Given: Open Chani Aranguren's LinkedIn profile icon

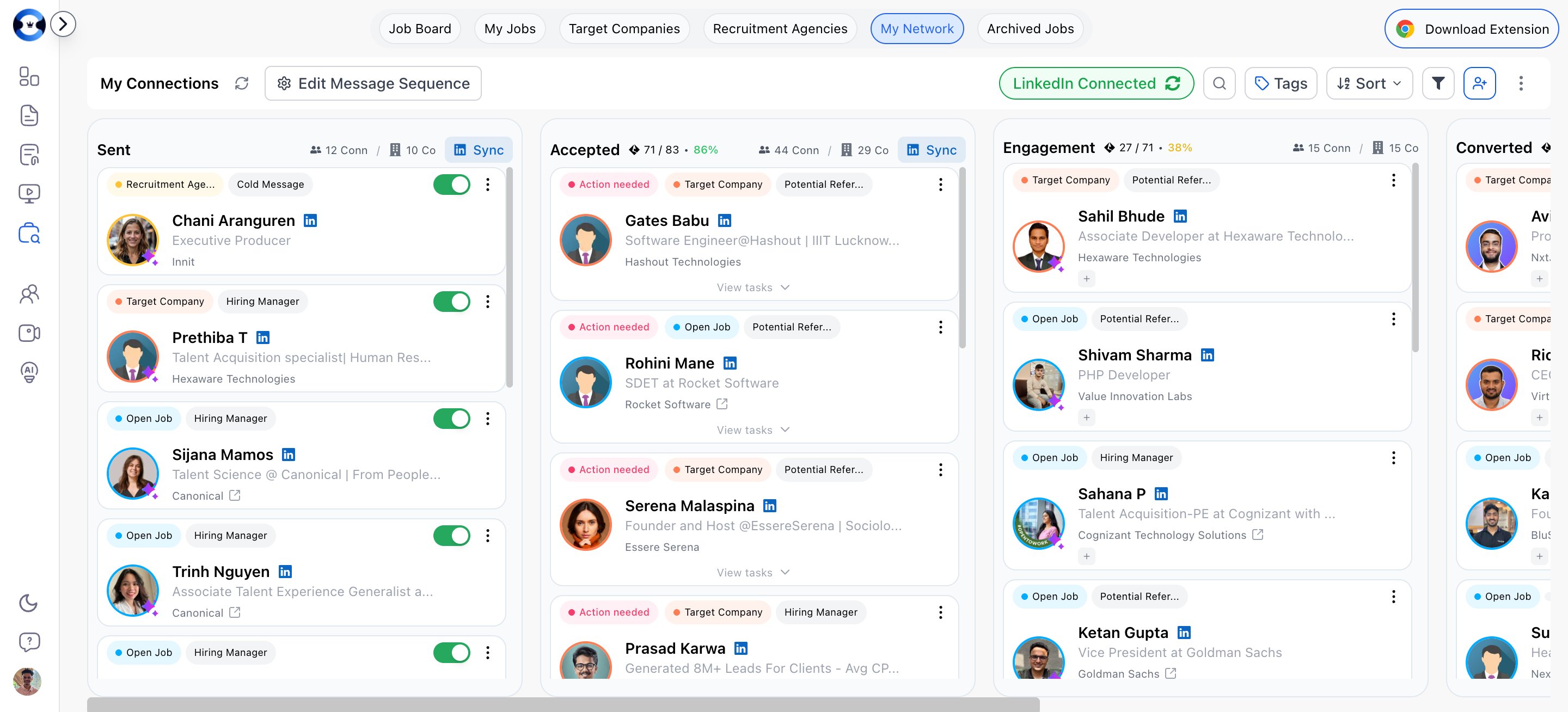Looking at the screenshot, I should coord(310,221).
